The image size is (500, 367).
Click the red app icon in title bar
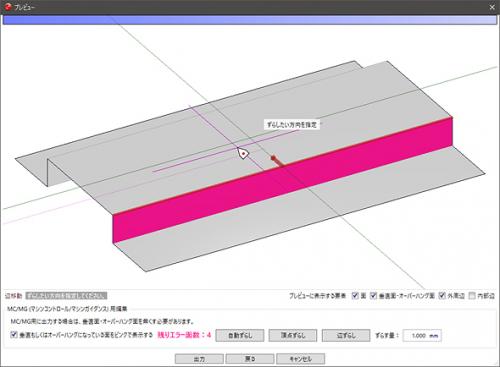pyautogui.click(x=8, y=7)
